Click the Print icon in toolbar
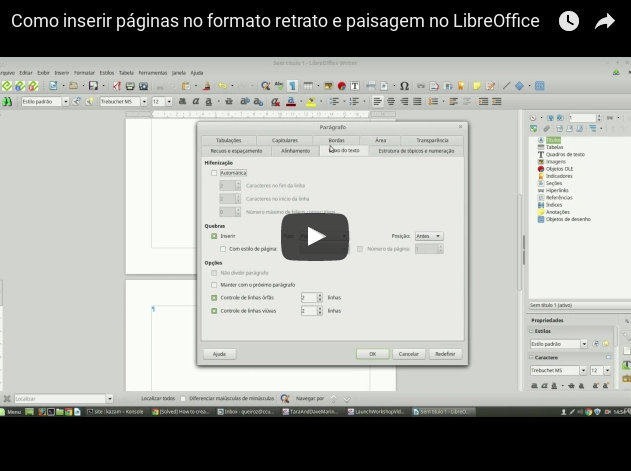This screenshot has width=631, height=471. click(130, 86)
